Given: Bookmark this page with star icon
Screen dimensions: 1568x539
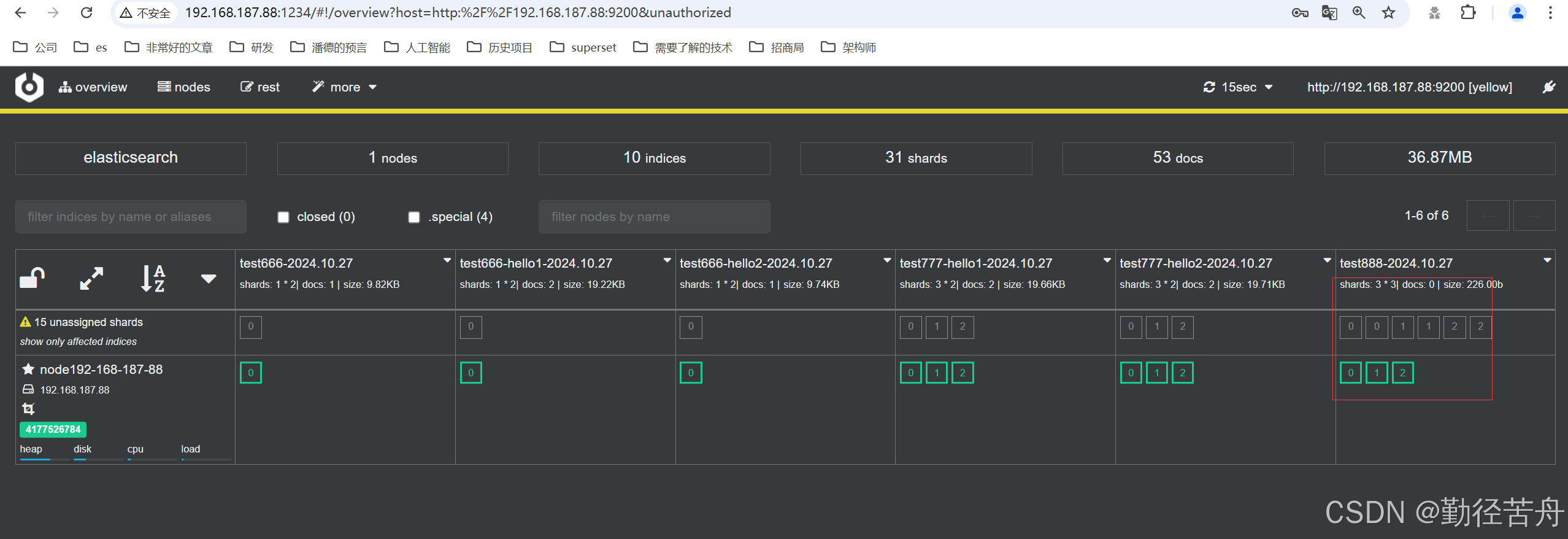Looking at the screenshot, I should pos(1388,13).
